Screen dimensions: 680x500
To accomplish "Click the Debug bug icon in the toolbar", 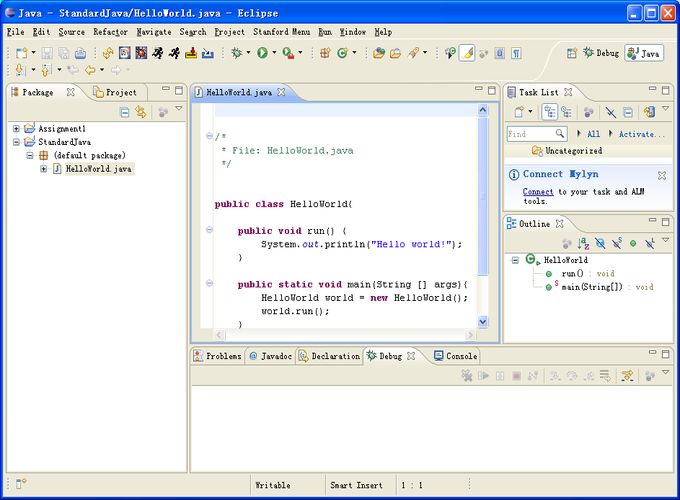I will [x=237, y=53].
